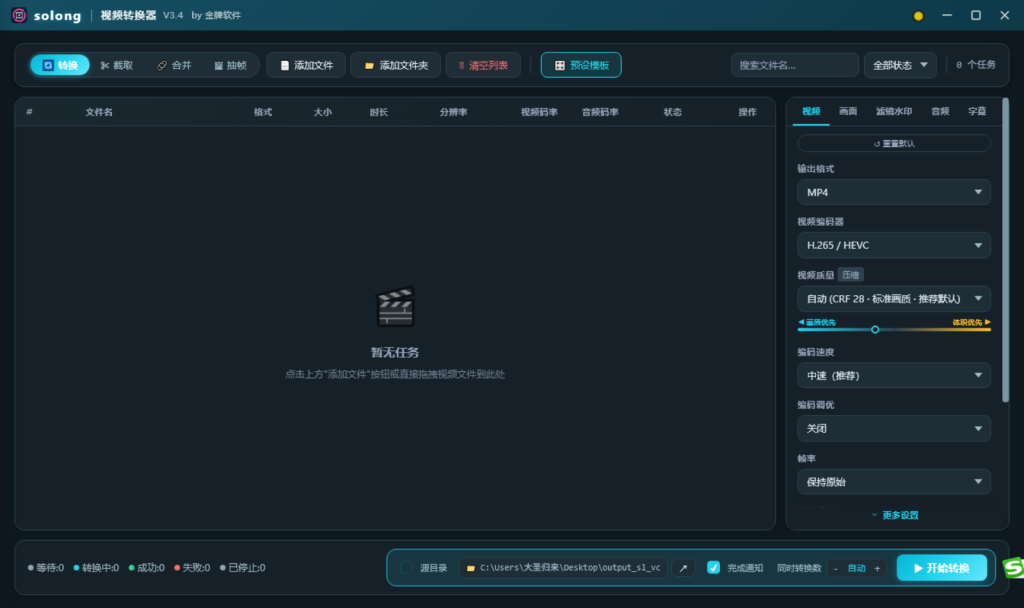Click 体积优先 slider label
The image size is (1024, 608).
972,322
